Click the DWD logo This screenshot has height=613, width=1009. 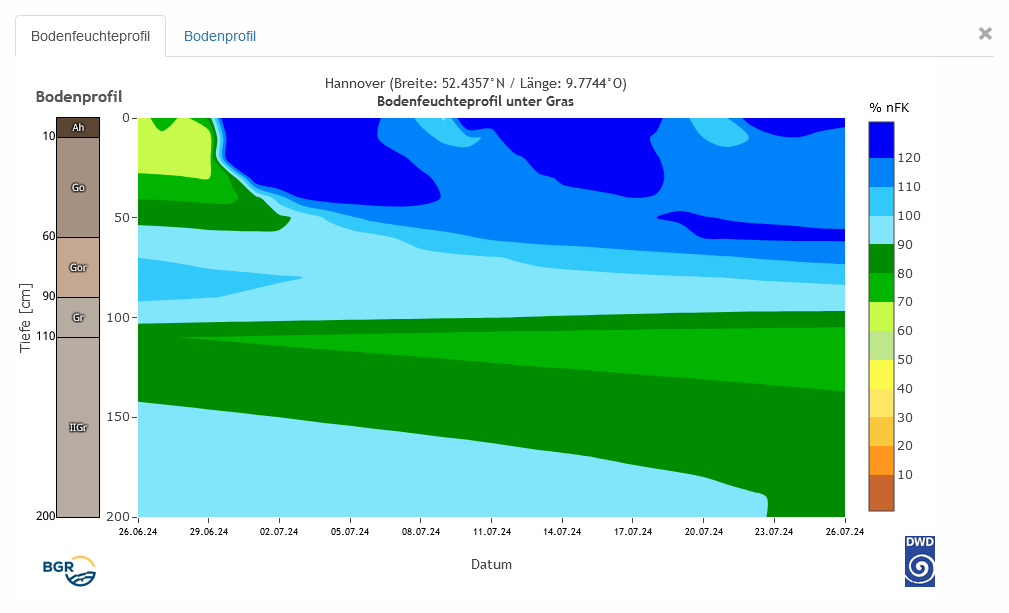(x=919, y=561)
